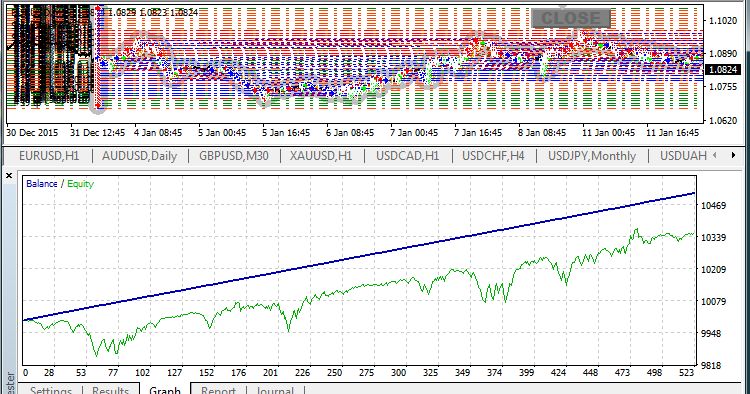The height and width of the screenshot is (394, 750).
Task: Click the 7 Jan 16:45 time label
Action: click(478, 133)
